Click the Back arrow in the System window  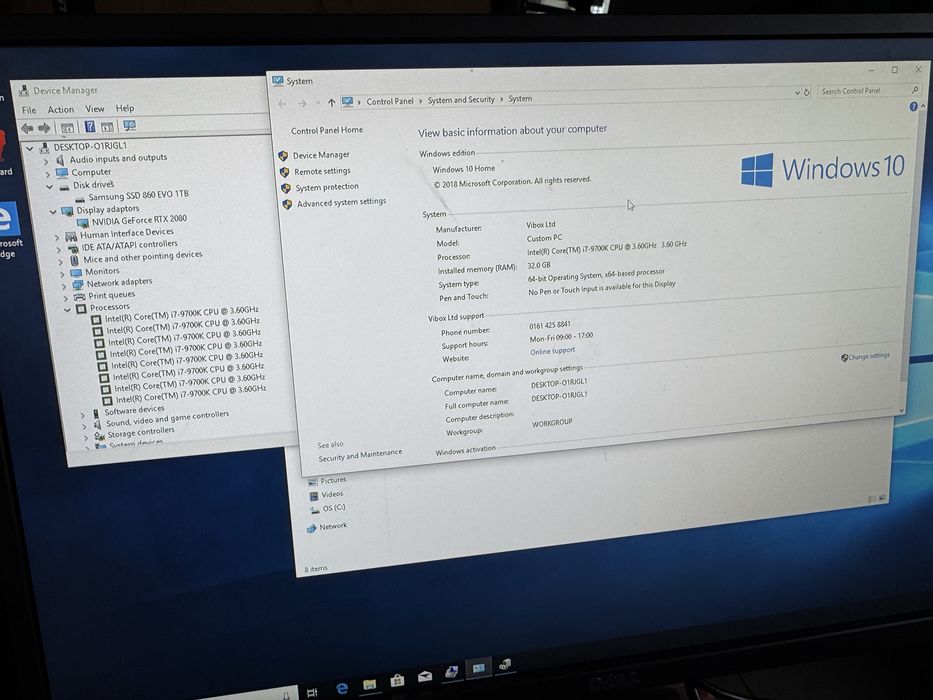coord(283,104)
